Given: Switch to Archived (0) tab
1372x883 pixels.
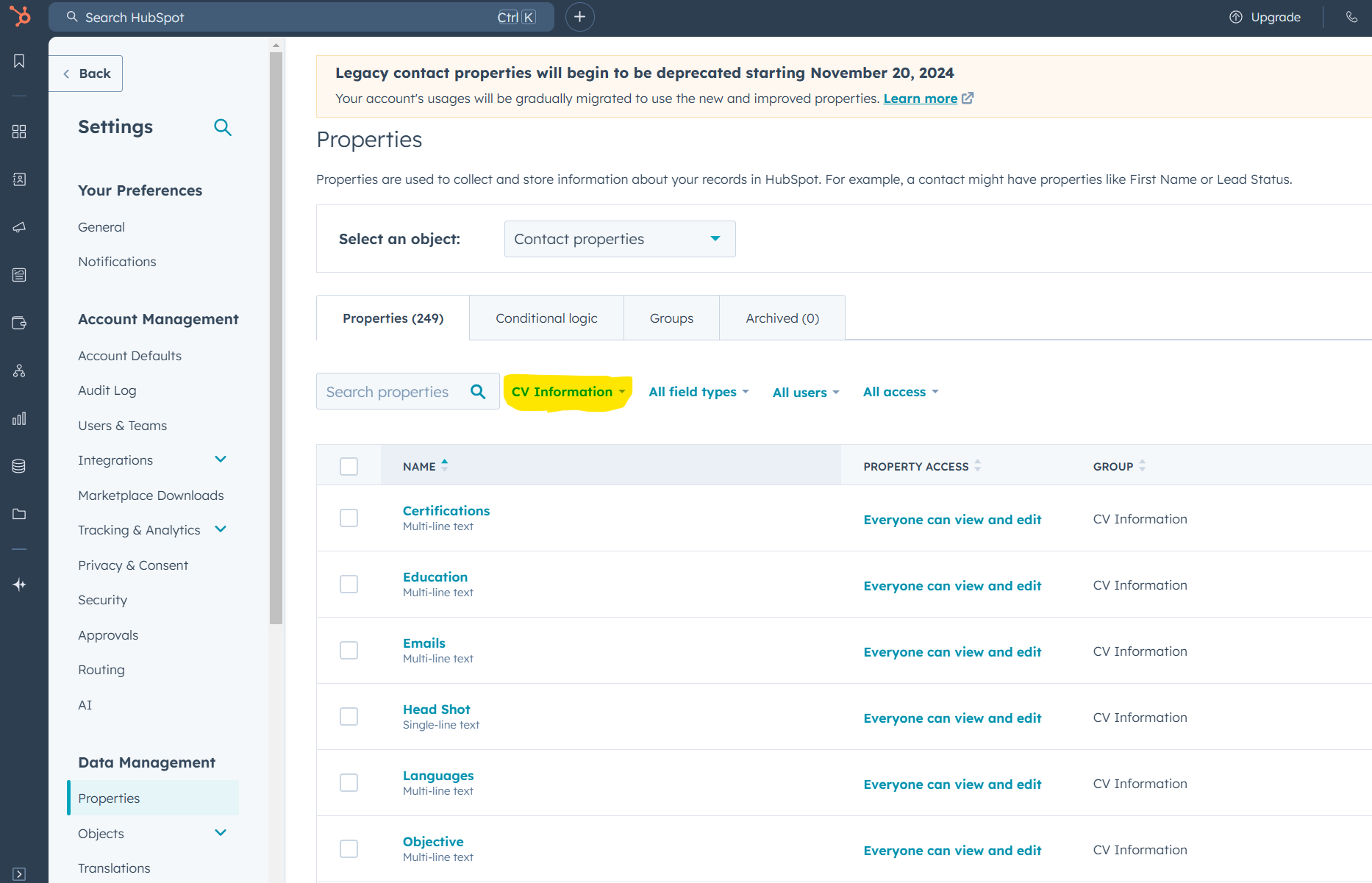Looking at the screenshot, I should click(782, 318).
